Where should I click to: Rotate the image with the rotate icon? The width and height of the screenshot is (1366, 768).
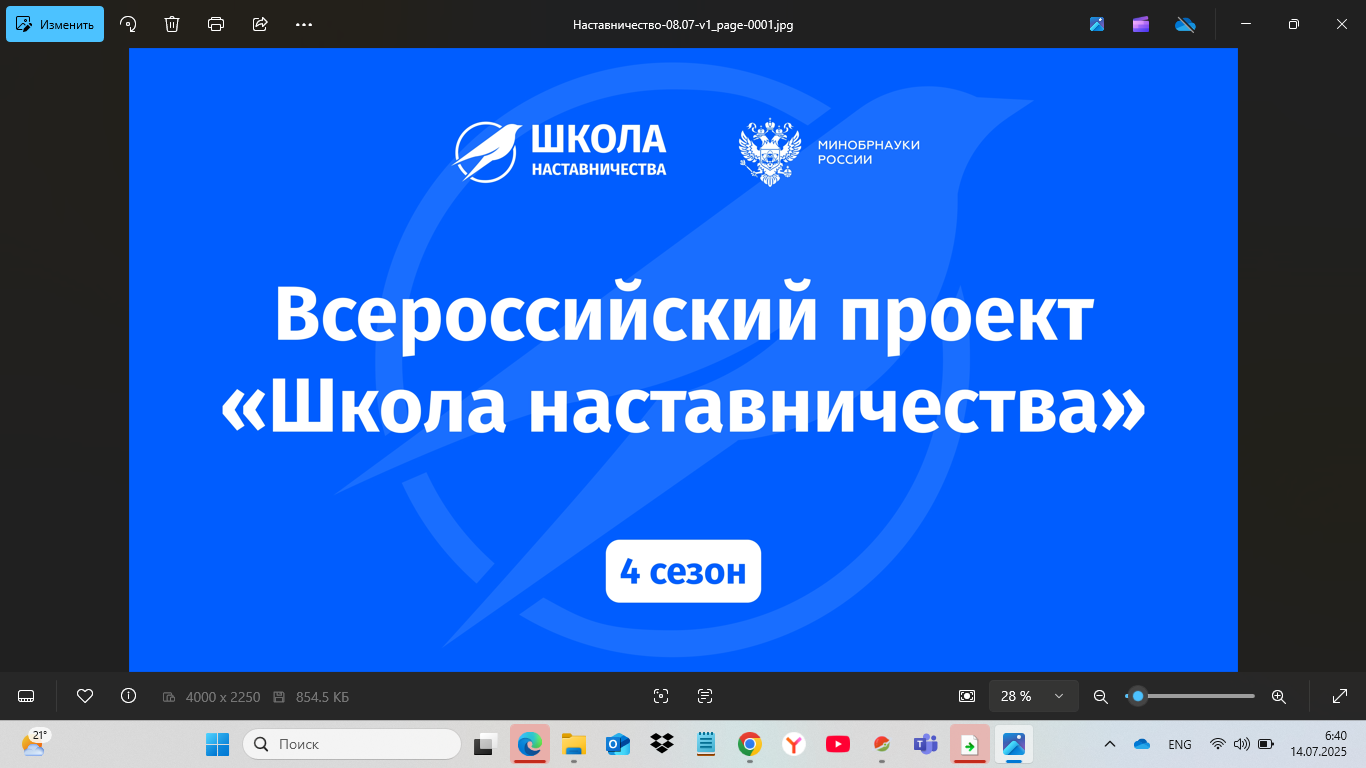click(128, 24)
